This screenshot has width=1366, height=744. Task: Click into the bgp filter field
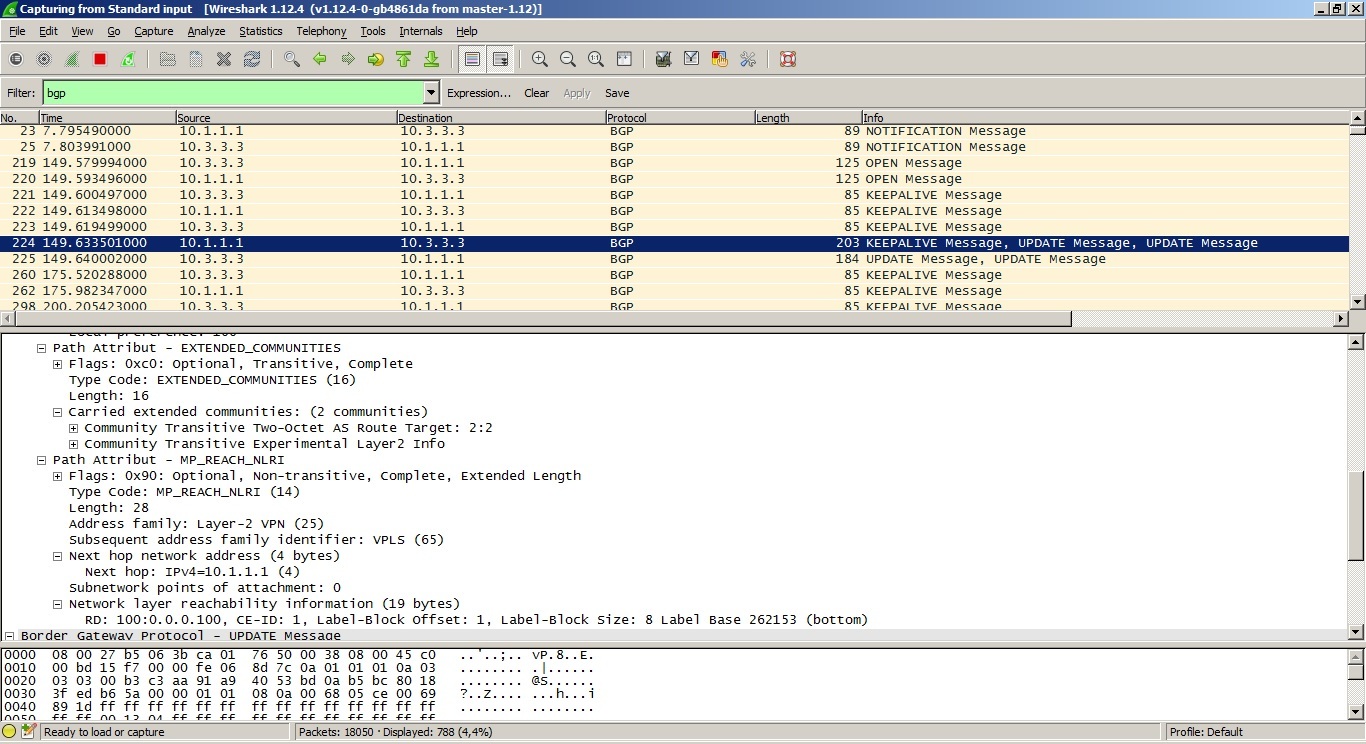[x=230, y=93]
